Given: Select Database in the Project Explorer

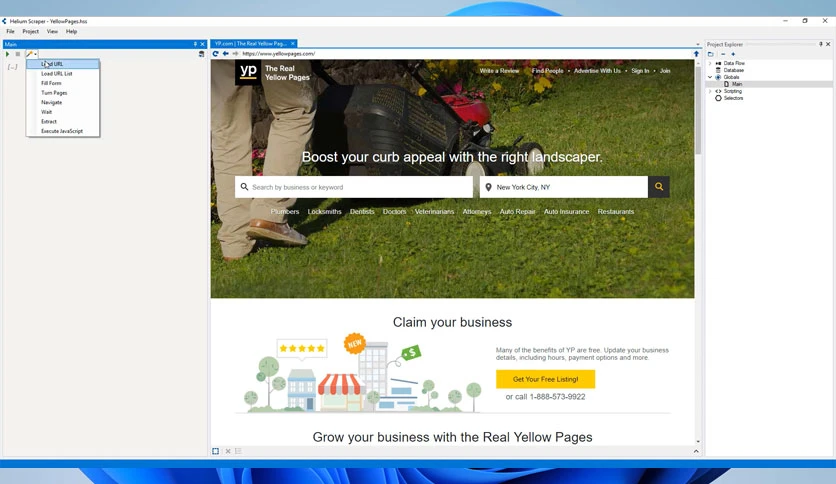Looking at the screenshot, I should tap(734, 70).
